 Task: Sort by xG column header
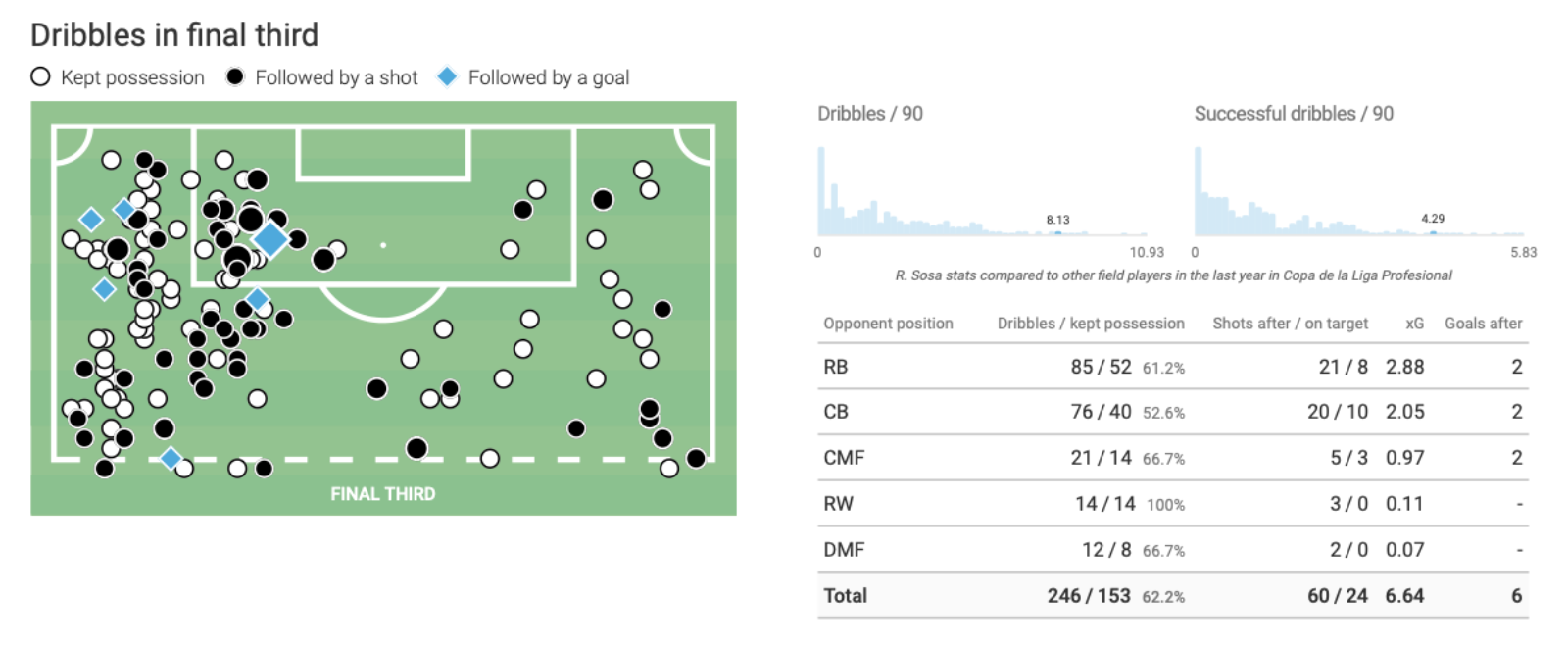point(1414,324)
